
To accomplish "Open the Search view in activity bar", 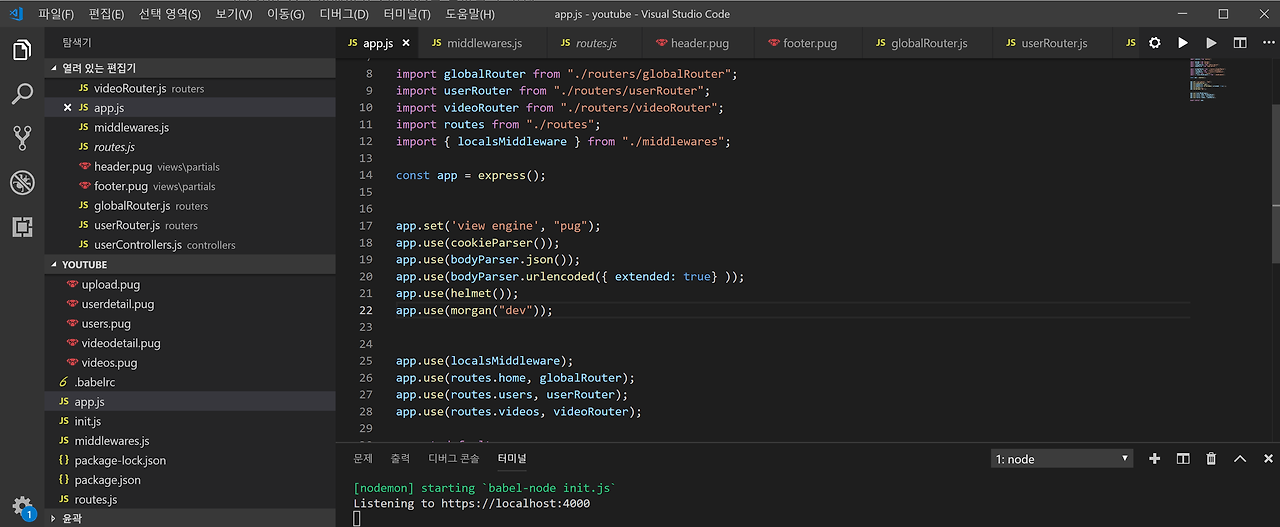I will (x=22, y=94).
